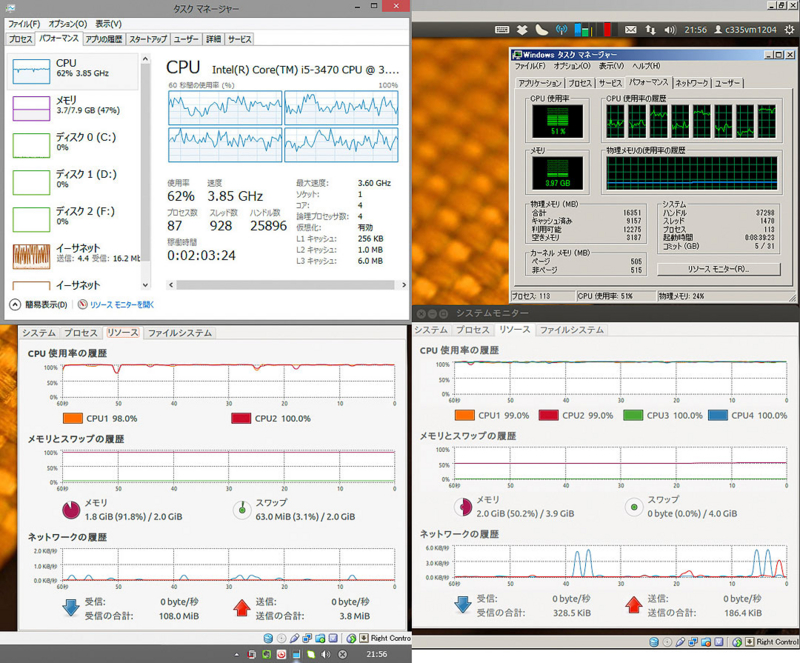The image size is (800, 663).
Task: Select メモリ in performance sidebar
Action: pyautogui.click(x=73, y=108)
